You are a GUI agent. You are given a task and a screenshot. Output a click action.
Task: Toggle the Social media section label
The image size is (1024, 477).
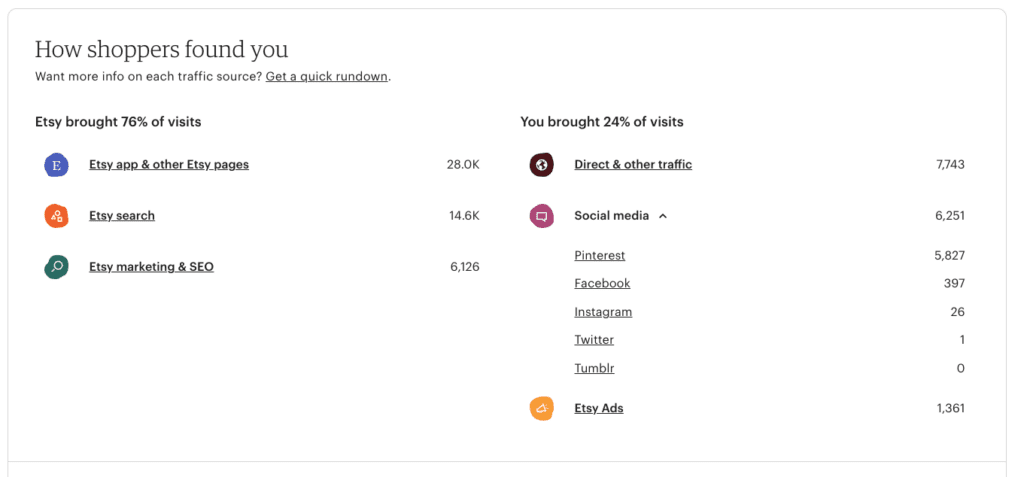click(x=611, y=216)
